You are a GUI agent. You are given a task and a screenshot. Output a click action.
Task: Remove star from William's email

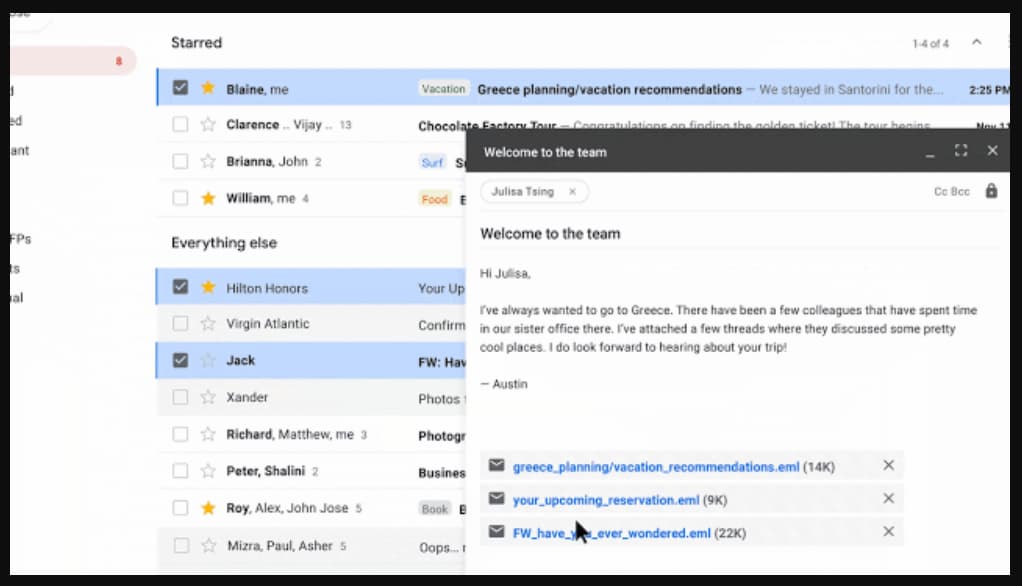pyautogui.click(x=208, y=198)
